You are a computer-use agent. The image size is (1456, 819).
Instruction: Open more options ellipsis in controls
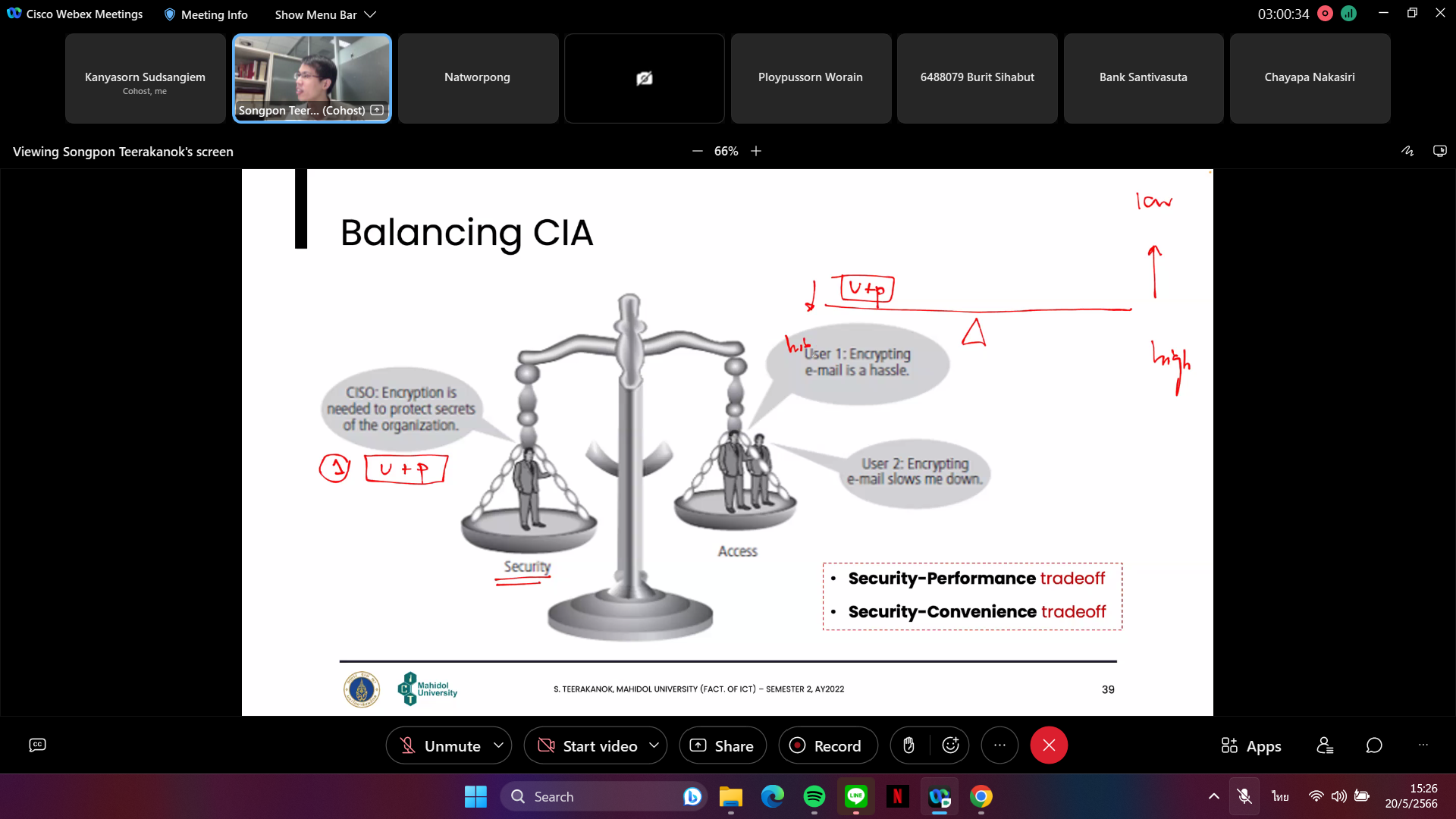coord(999,745)
